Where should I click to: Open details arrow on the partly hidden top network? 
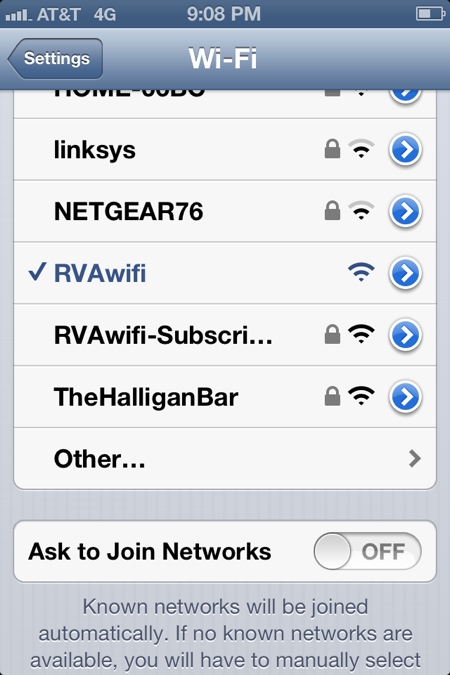point(405,96)
